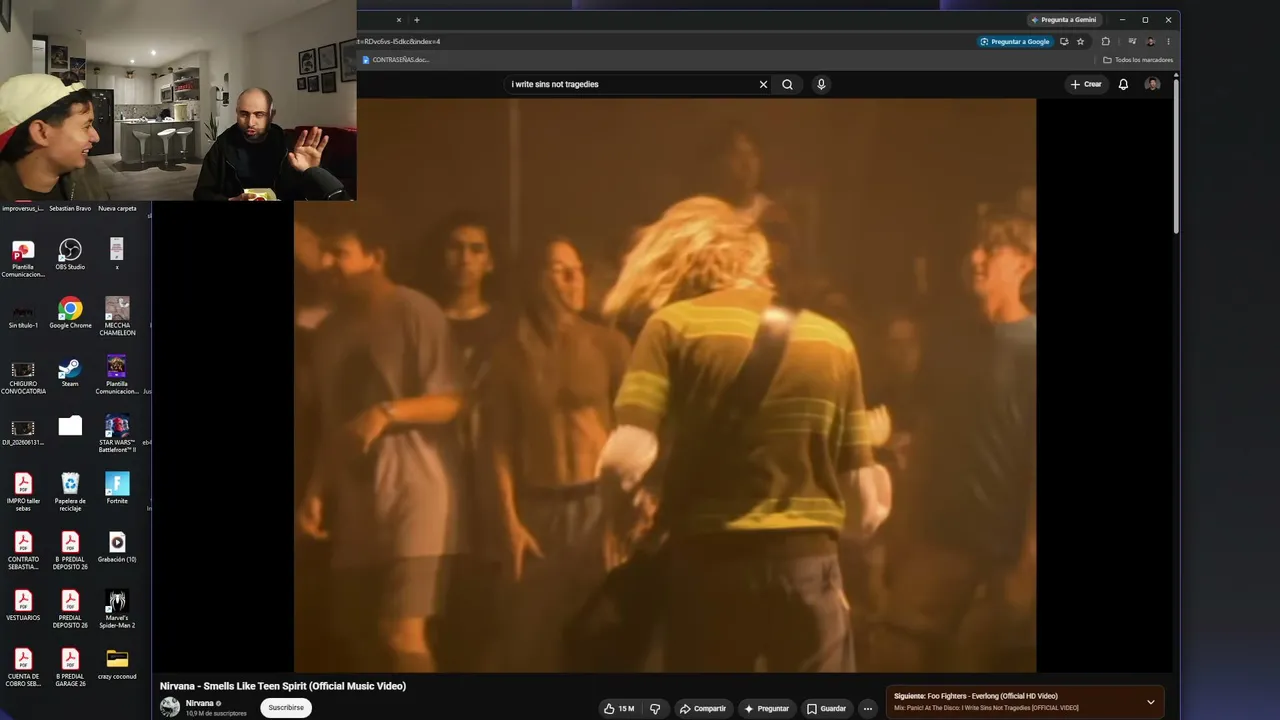Click the video title text

coord(283,686)
